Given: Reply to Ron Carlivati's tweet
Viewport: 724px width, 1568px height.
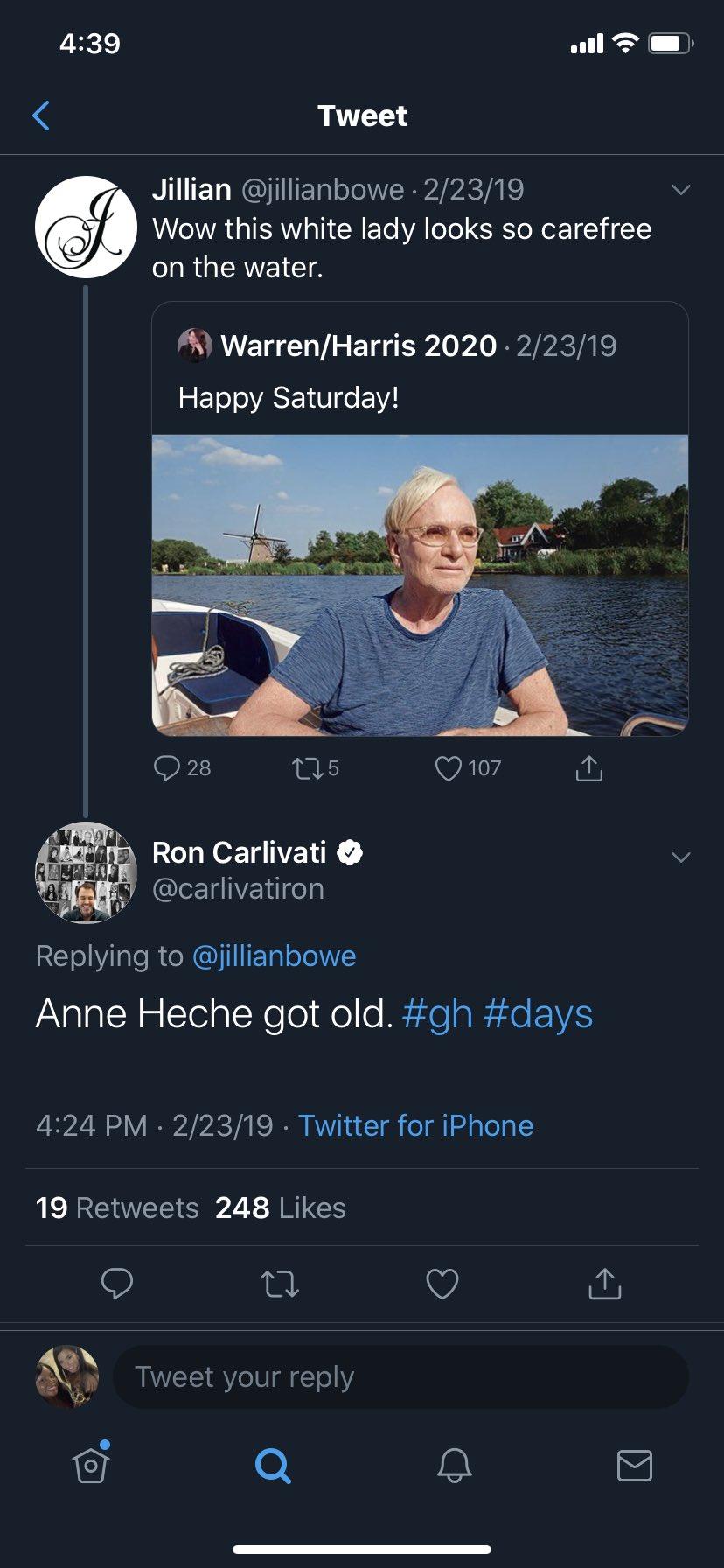Looking at the screenshot, I should click(x=117, y=1284).
